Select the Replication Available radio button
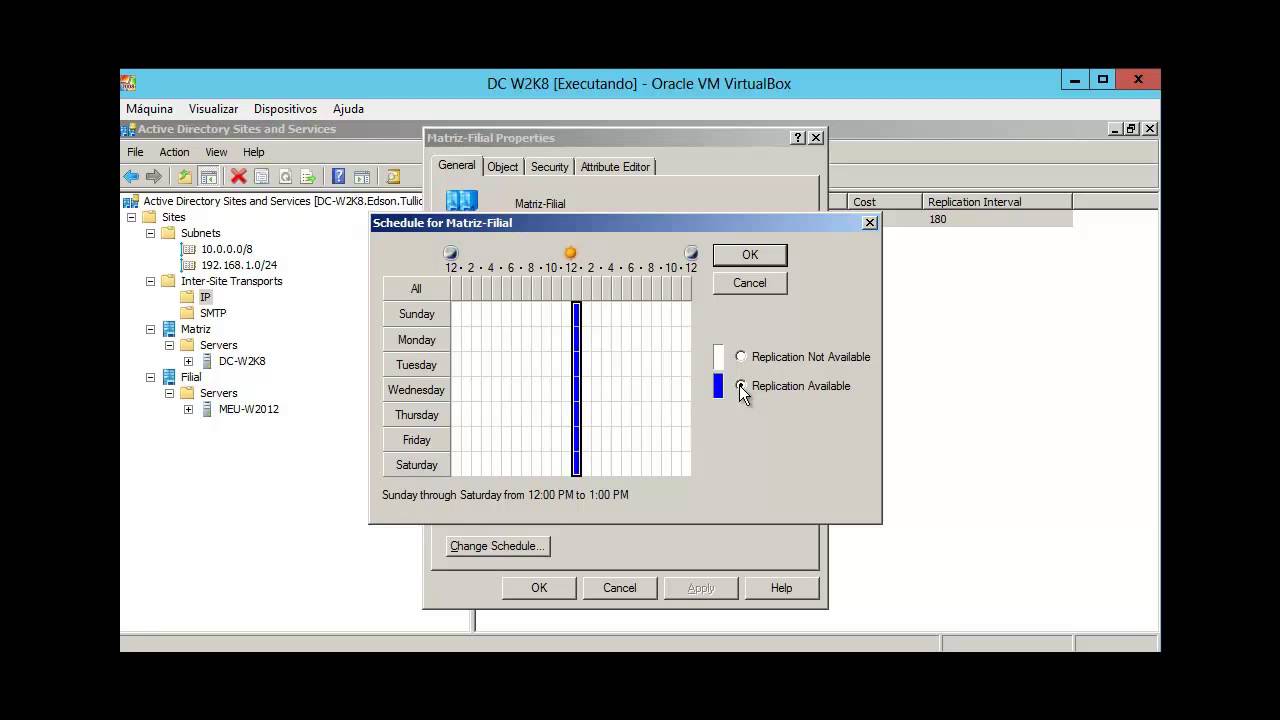1280x720 pixels. pos(741,385)
